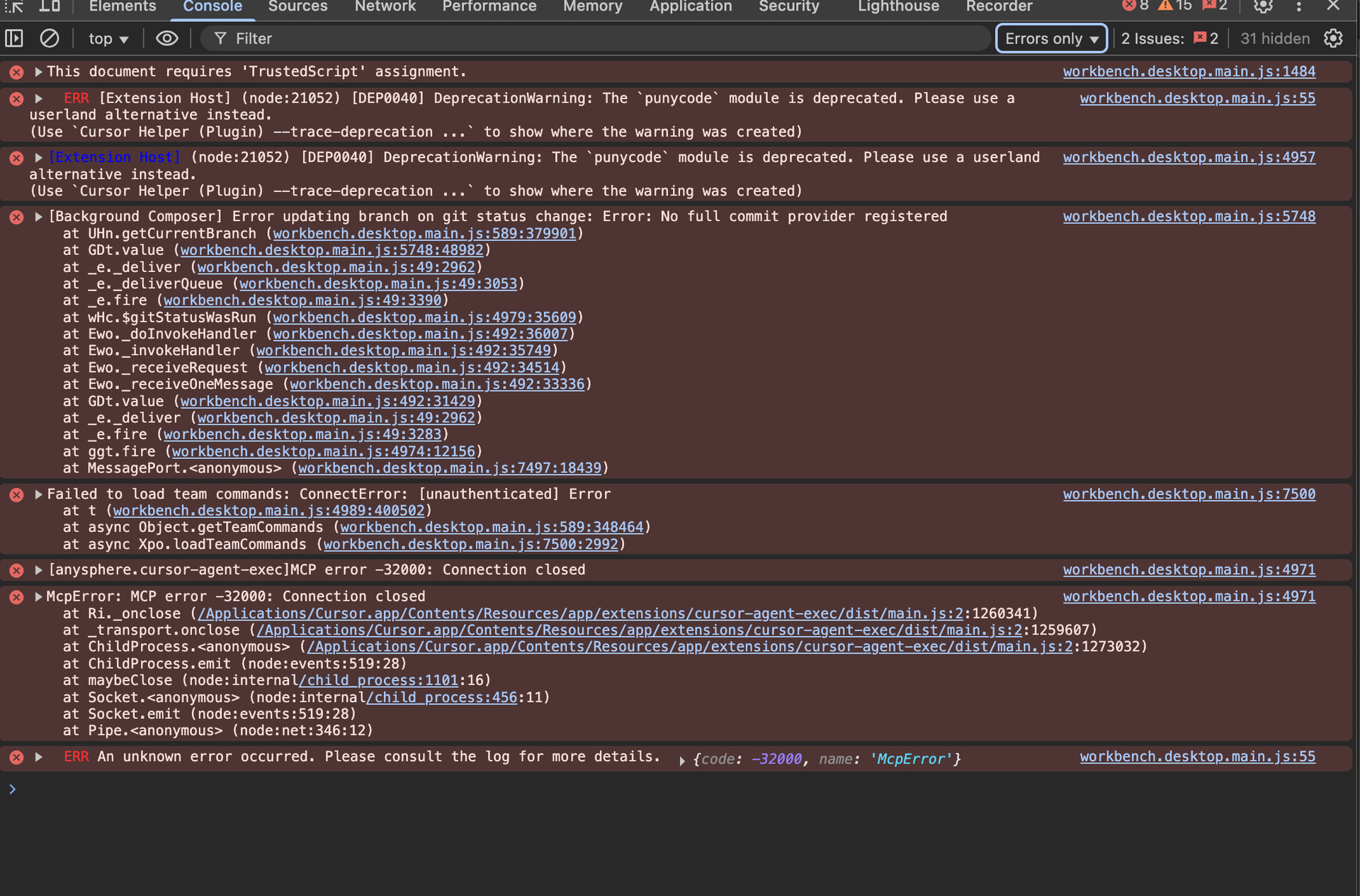Viewport: 1360px width, 896px height.
Task: Open the 'top' JavaScript context dropdown
Action: coord(108,39)
